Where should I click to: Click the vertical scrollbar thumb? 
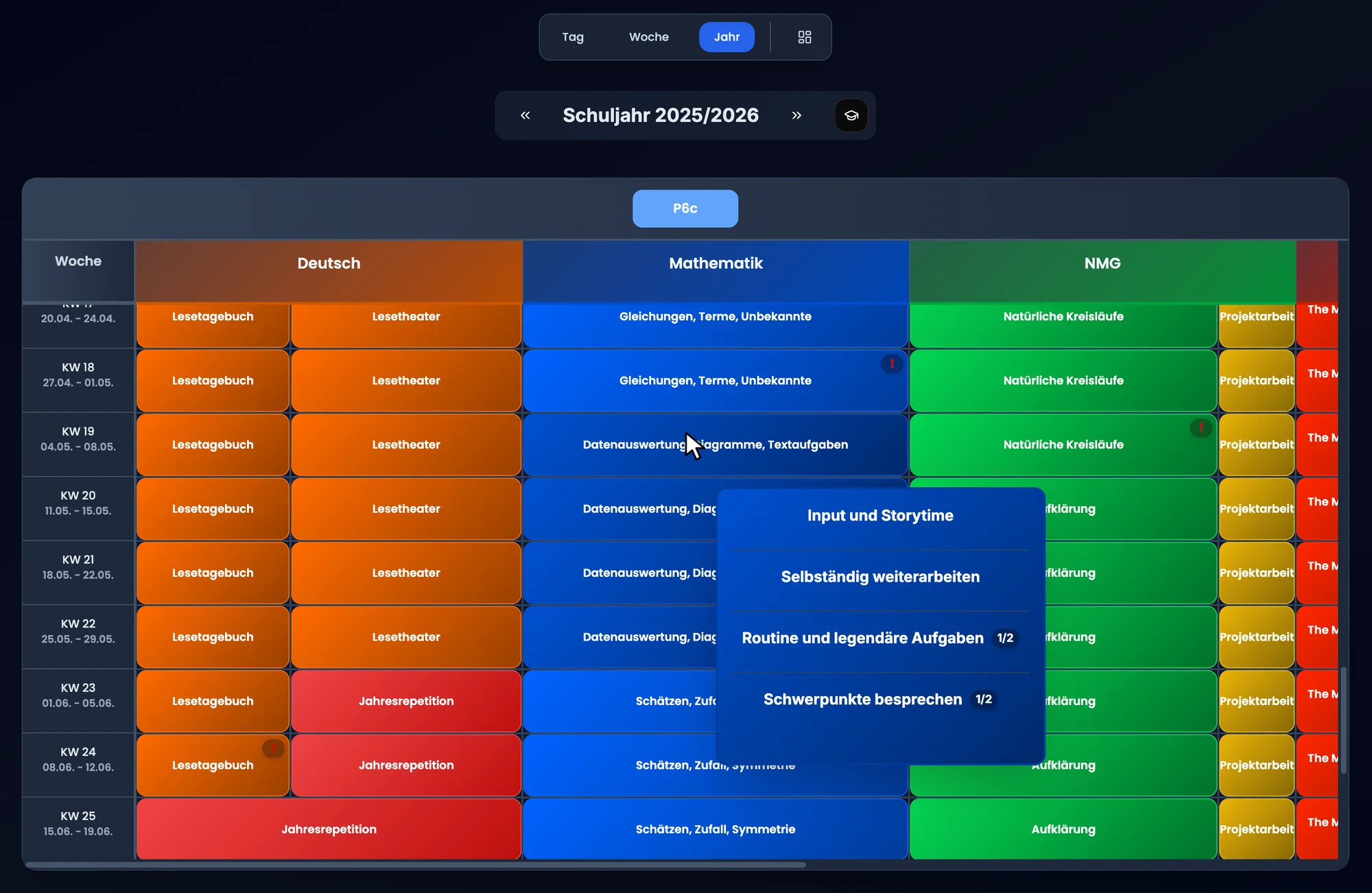(1343, 720)
